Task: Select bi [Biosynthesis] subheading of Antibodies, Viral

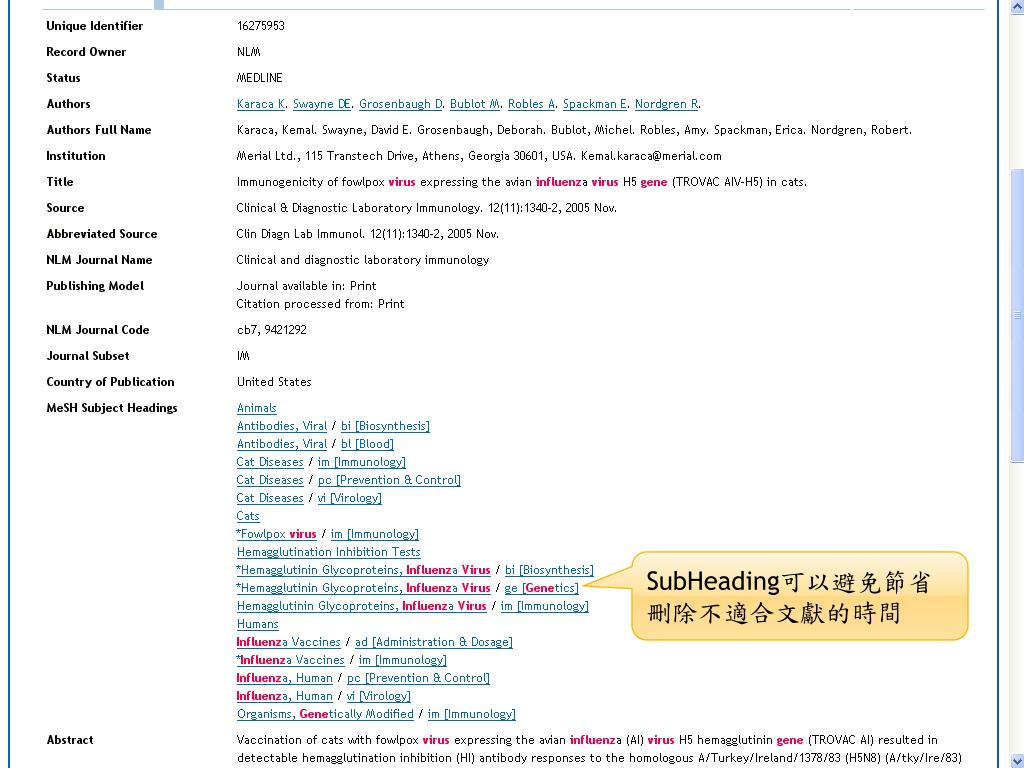Action: click(385, 426)
